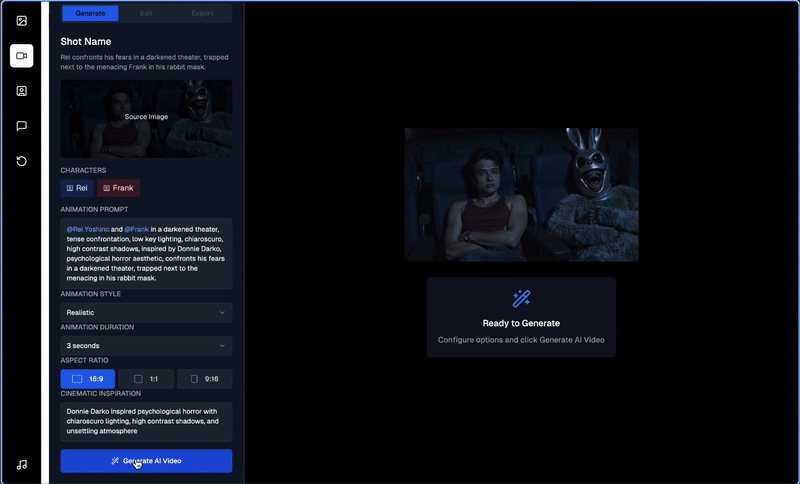Viewport: 800px width, 484px height.
Task: Click the ANIMATION PROMPT label
Action: [x=94, y=210]
